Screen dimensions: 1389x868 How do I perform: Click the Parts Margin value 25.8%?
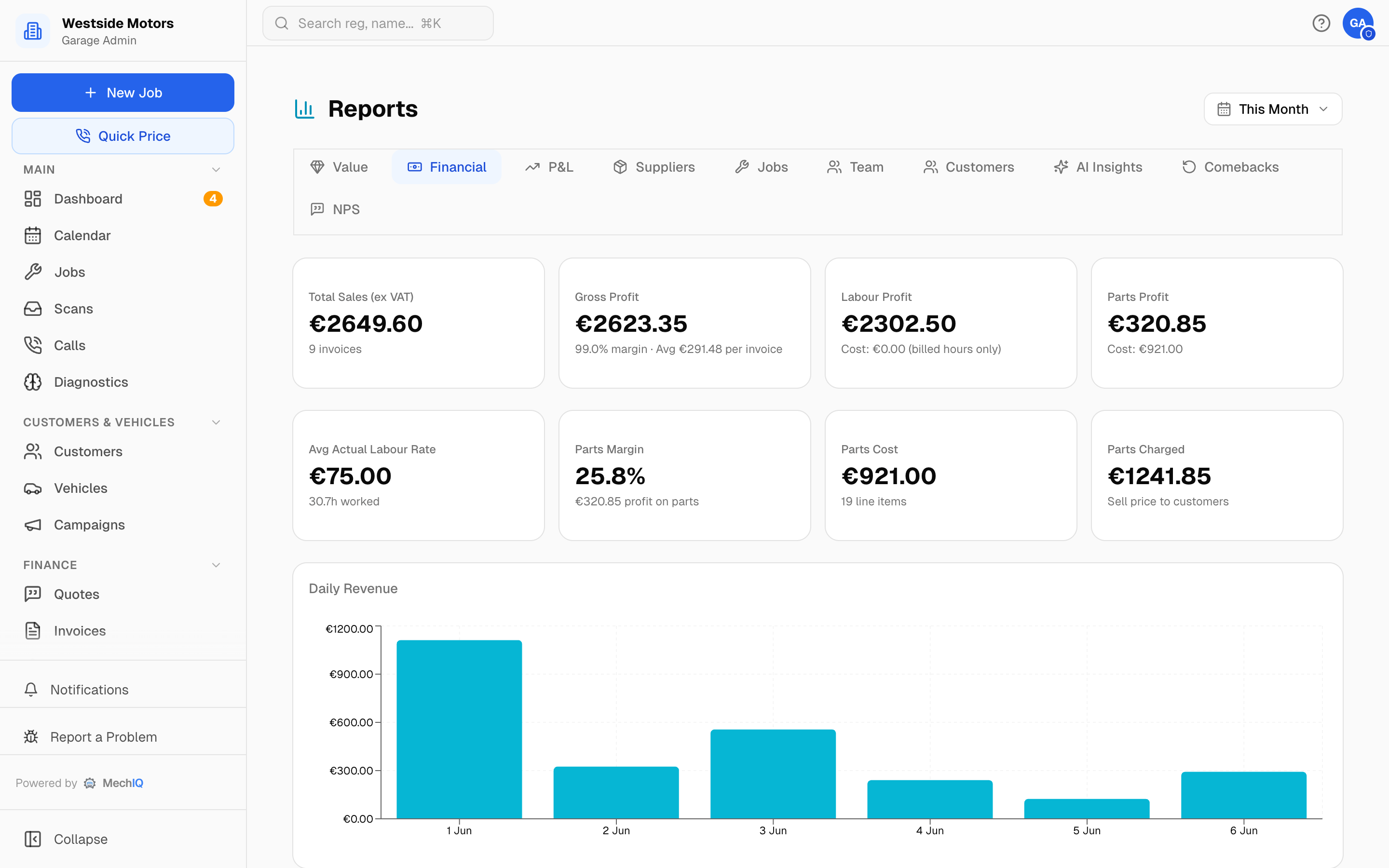[610, 476]
